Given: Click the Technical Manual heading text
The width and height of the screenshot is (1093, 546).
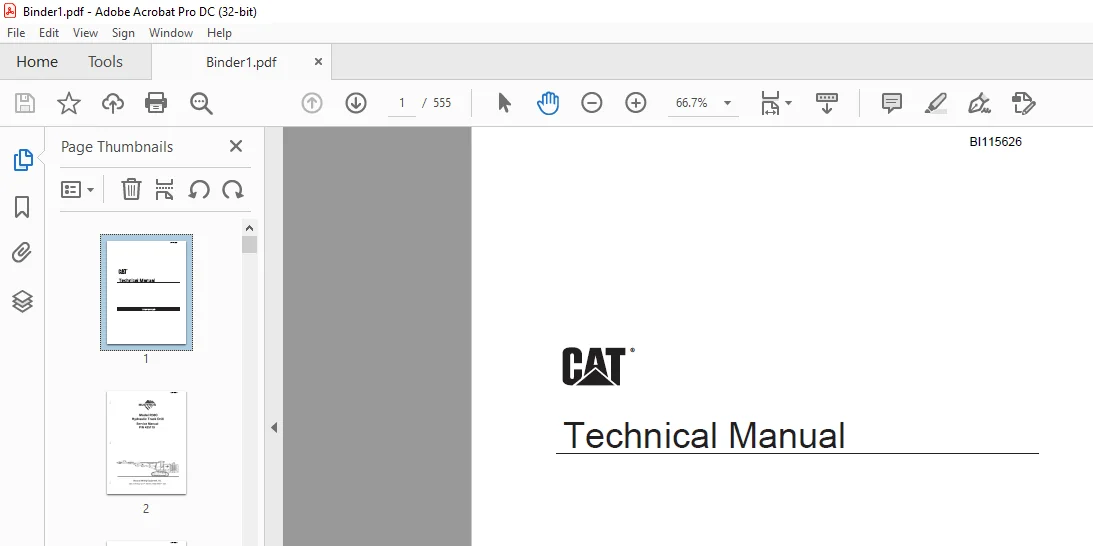Looking at the screenshot, I should 704,435.
